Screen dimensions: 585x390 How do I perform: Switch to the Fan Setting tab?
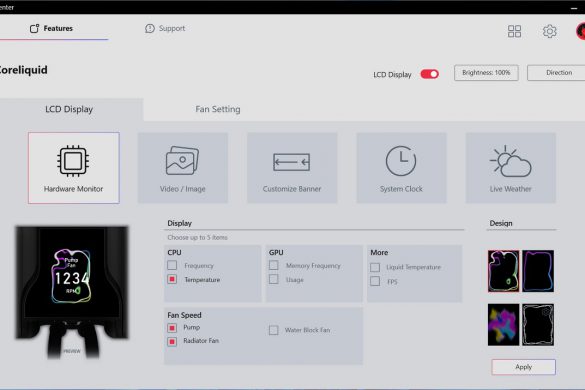(218, 109)
